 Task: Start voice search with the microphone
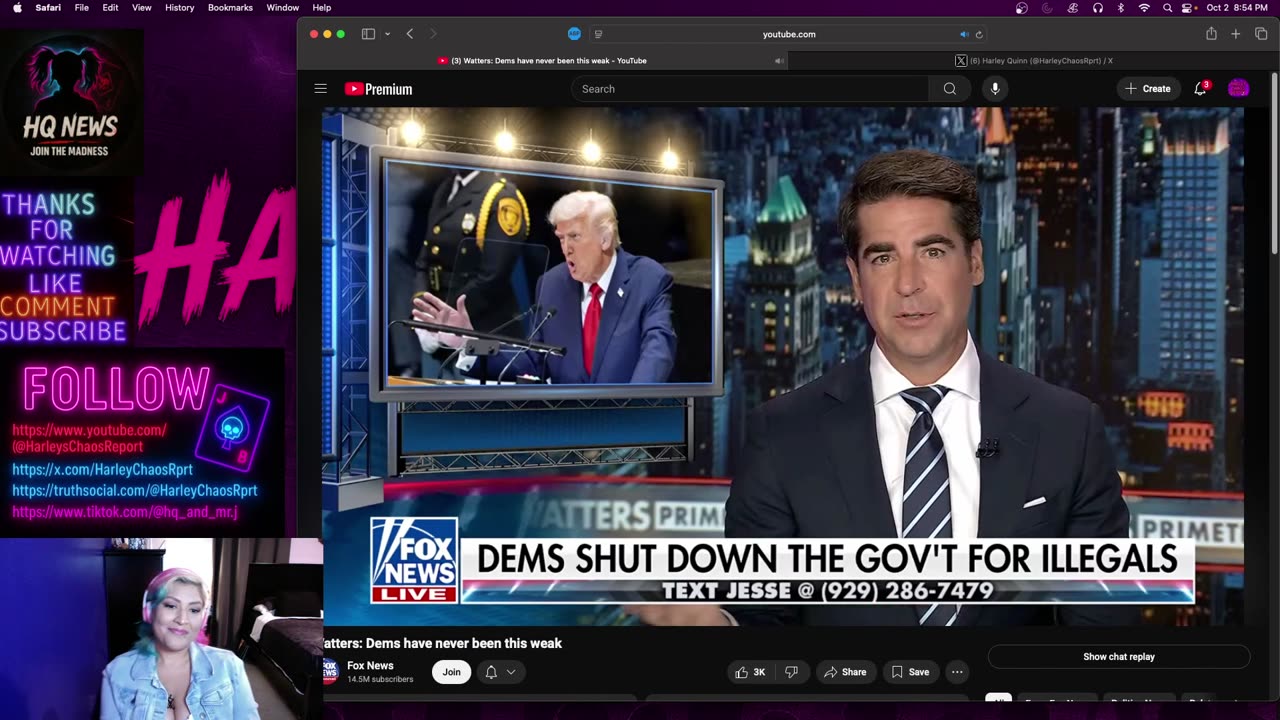click(x=994, y=89)
